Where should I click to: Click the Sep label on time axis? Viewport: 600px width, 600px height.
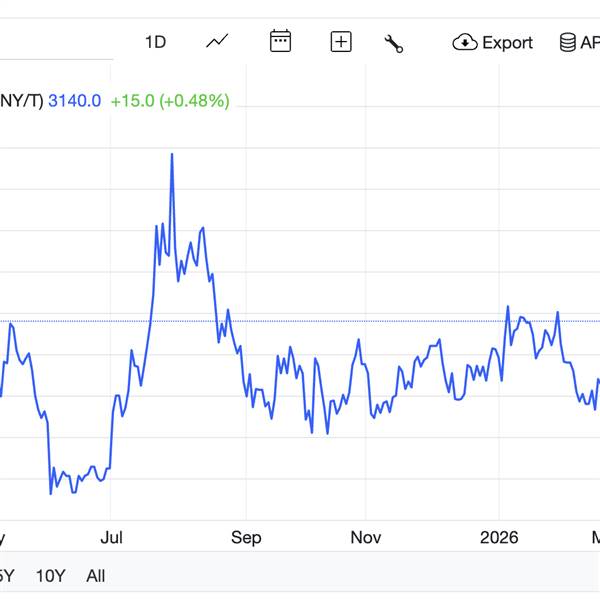coord(246,538)
